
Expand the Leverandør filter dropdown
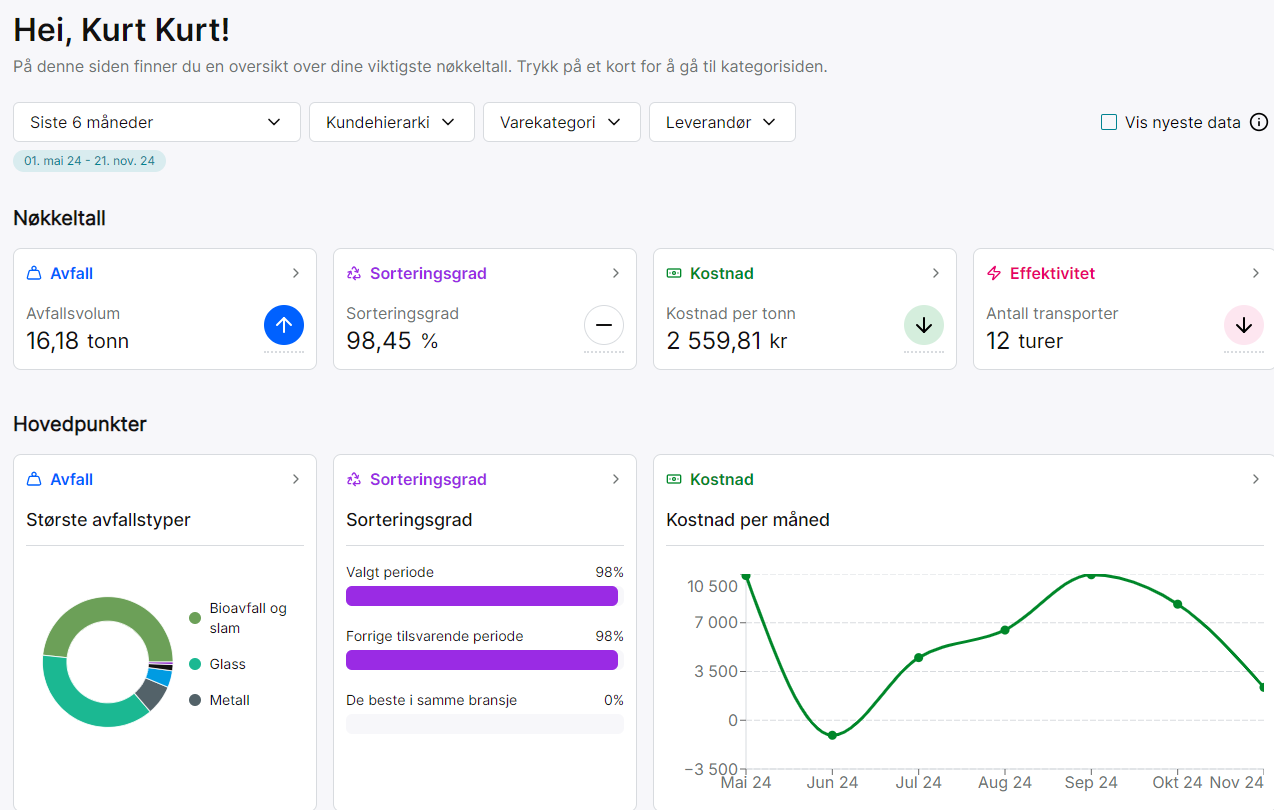[x=722, y=122]
